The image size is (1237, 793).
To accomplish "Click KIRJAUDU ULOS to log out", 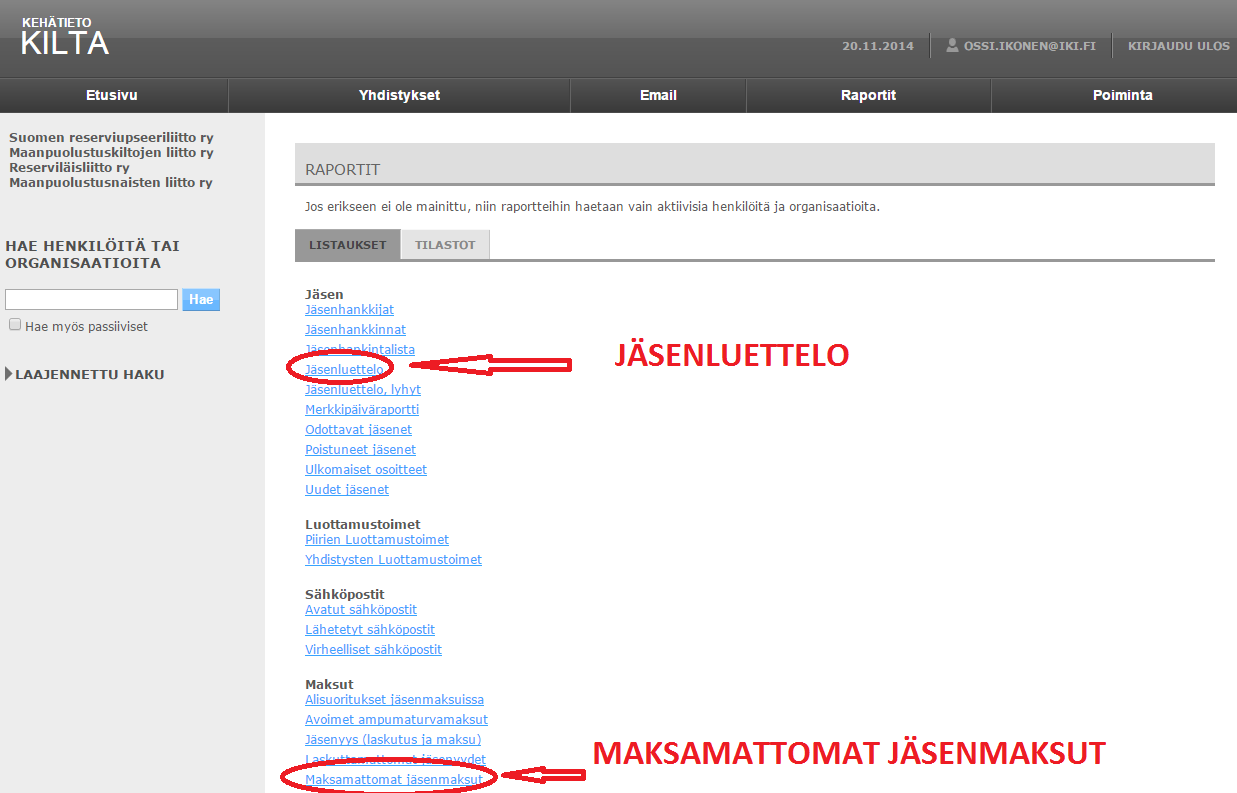I will tap(1179, 46).
